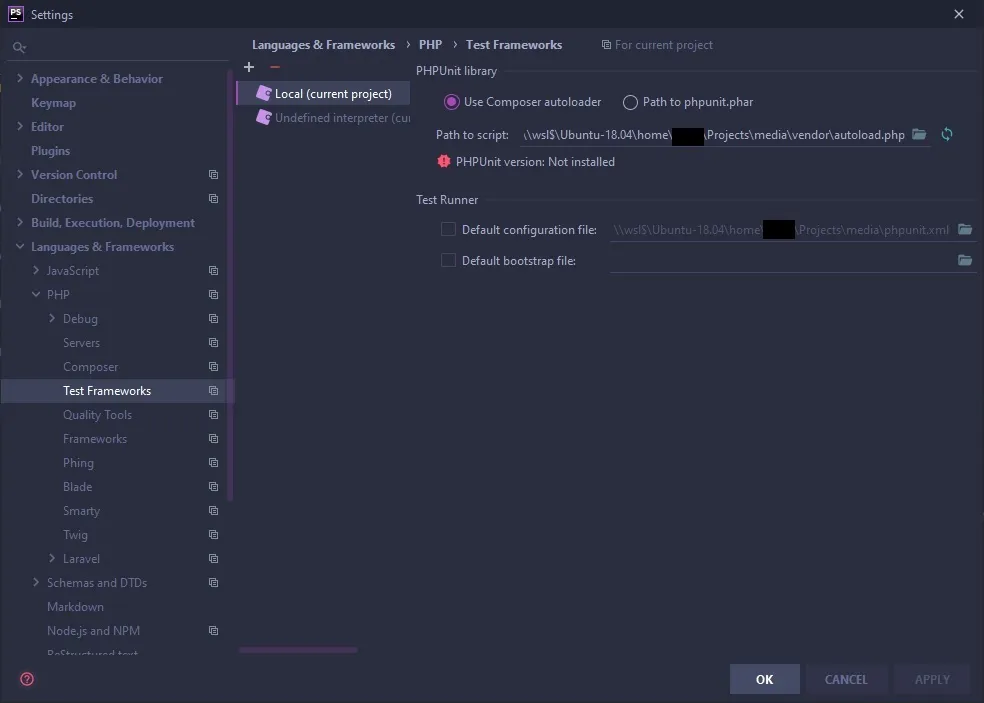984x703 pixels.
Task: Close the Settings dialog window
Action: (x=959, y=14)
